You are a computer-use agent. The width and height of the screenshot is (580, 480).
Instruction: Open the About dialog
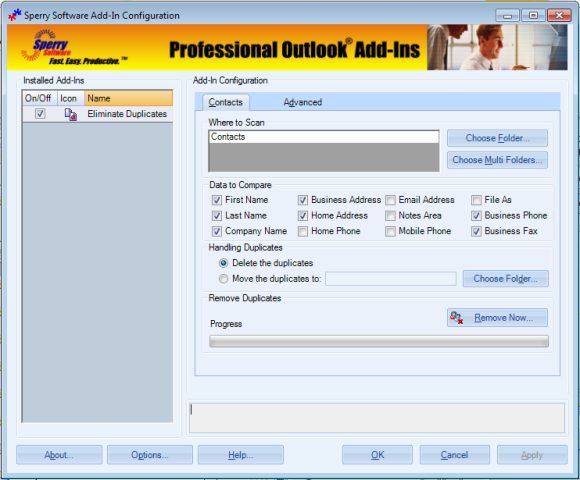59,455
